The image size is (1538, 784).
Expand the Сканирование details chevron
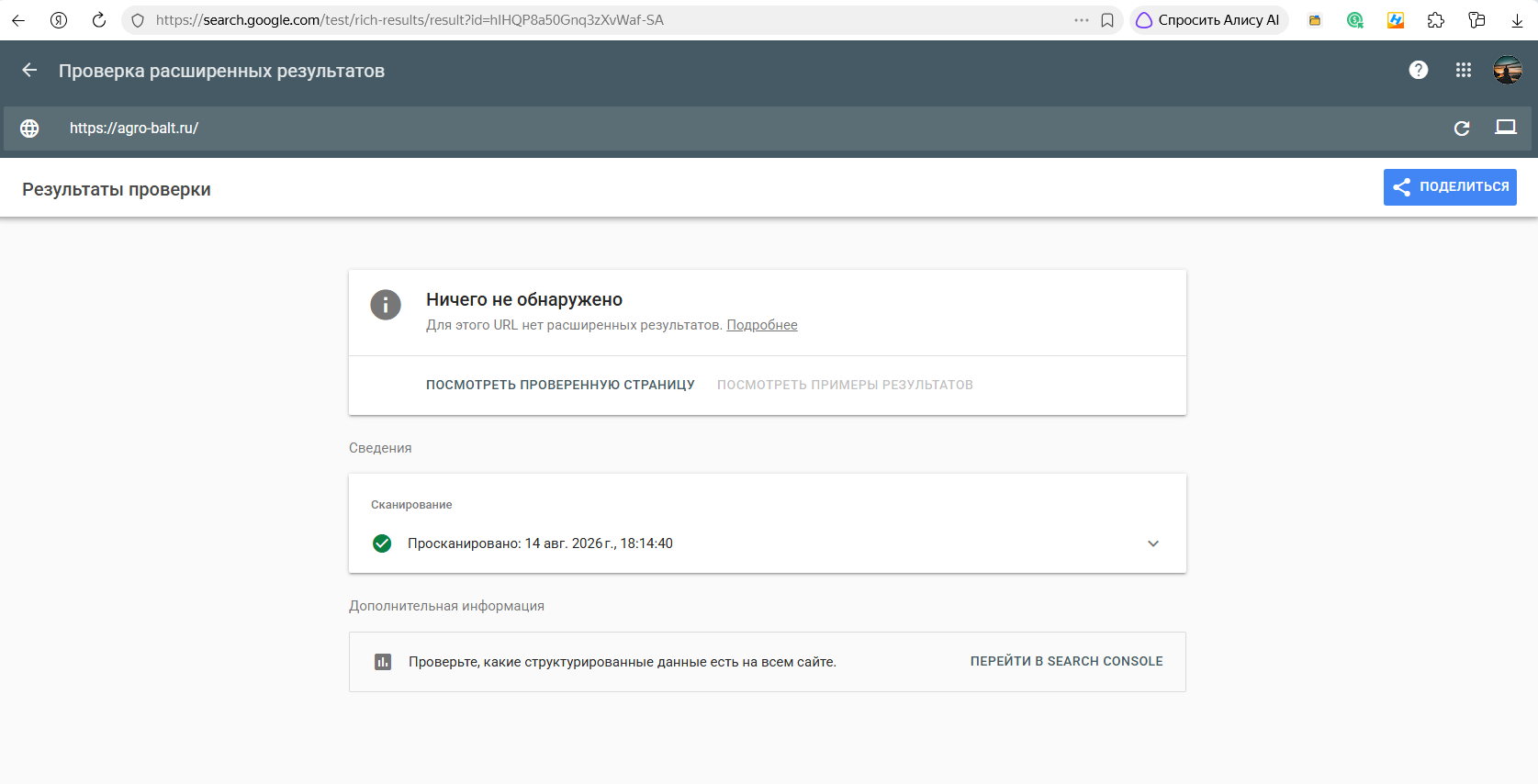pyautogui.click(x=1153, y=543)
